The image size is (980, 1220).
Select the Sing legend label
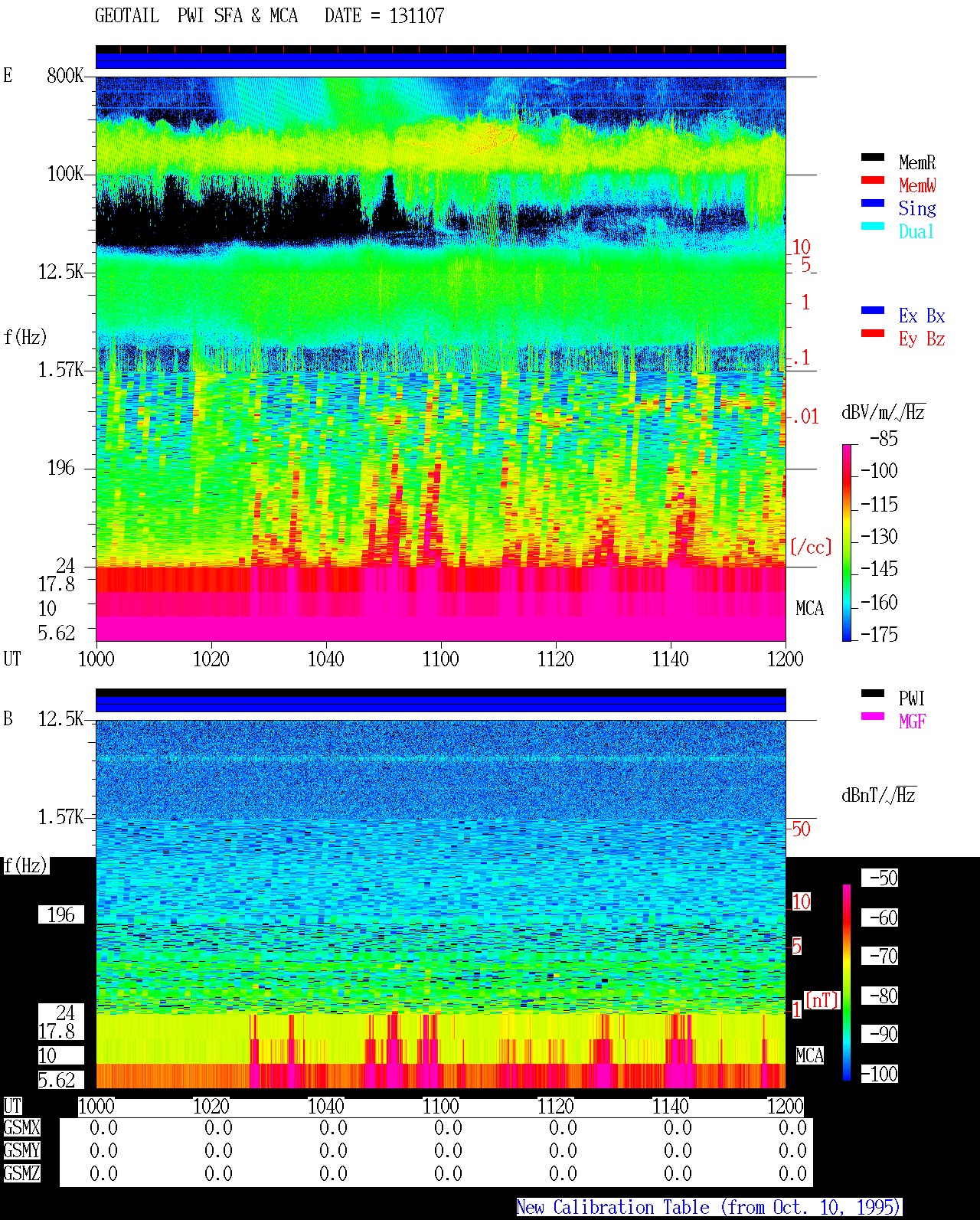tap(917, 208)
